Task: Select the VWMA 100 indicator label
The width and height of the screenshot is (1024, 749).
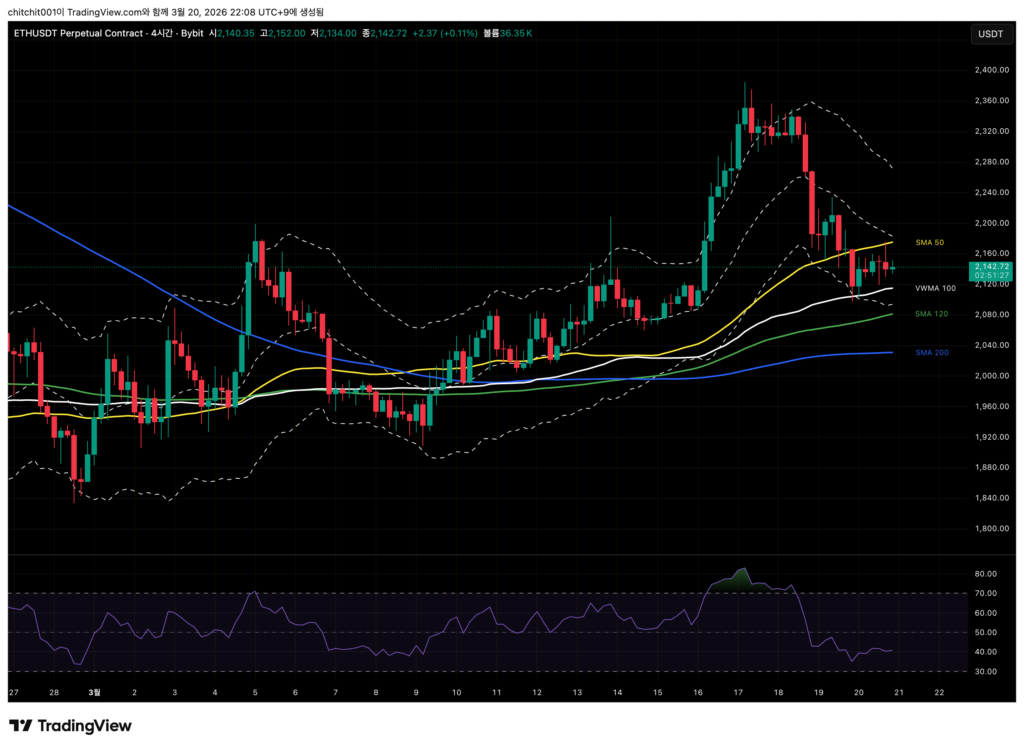Action: (935, 288)
